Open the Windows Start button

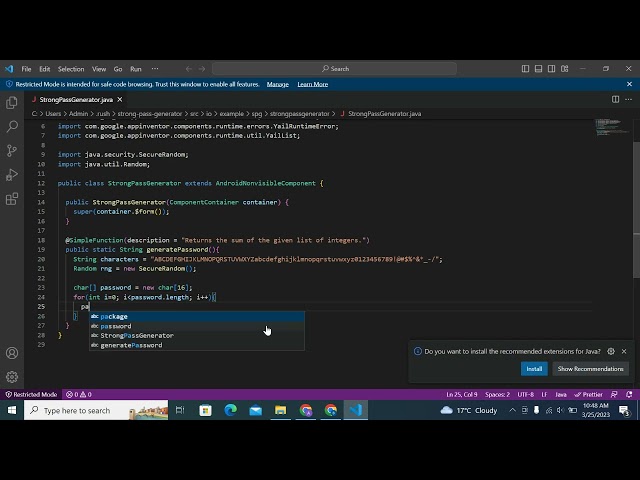tap(12, 410)
